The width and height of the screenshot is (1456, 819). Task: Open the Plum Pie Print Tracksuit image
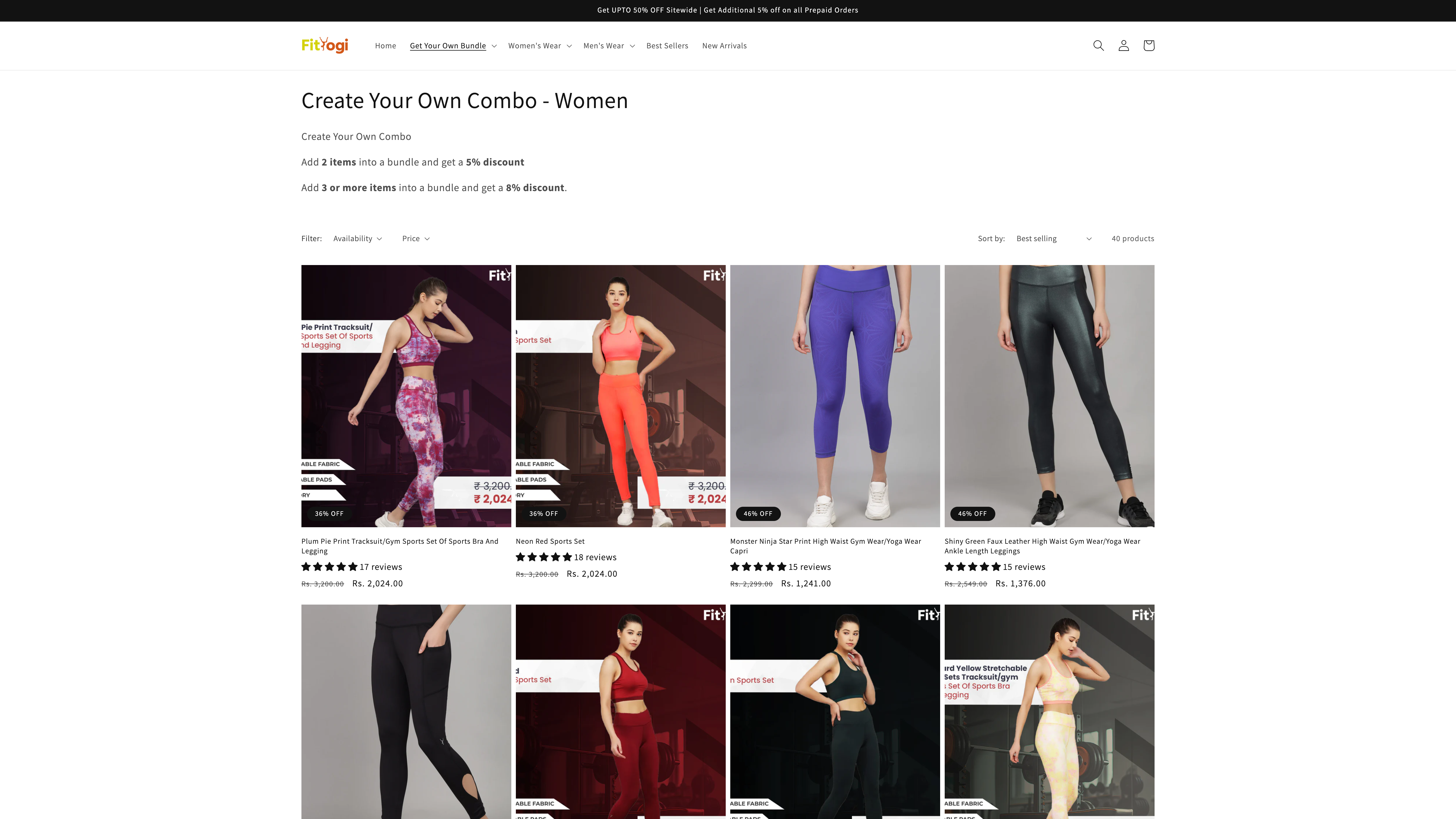[x=406, y=396]
